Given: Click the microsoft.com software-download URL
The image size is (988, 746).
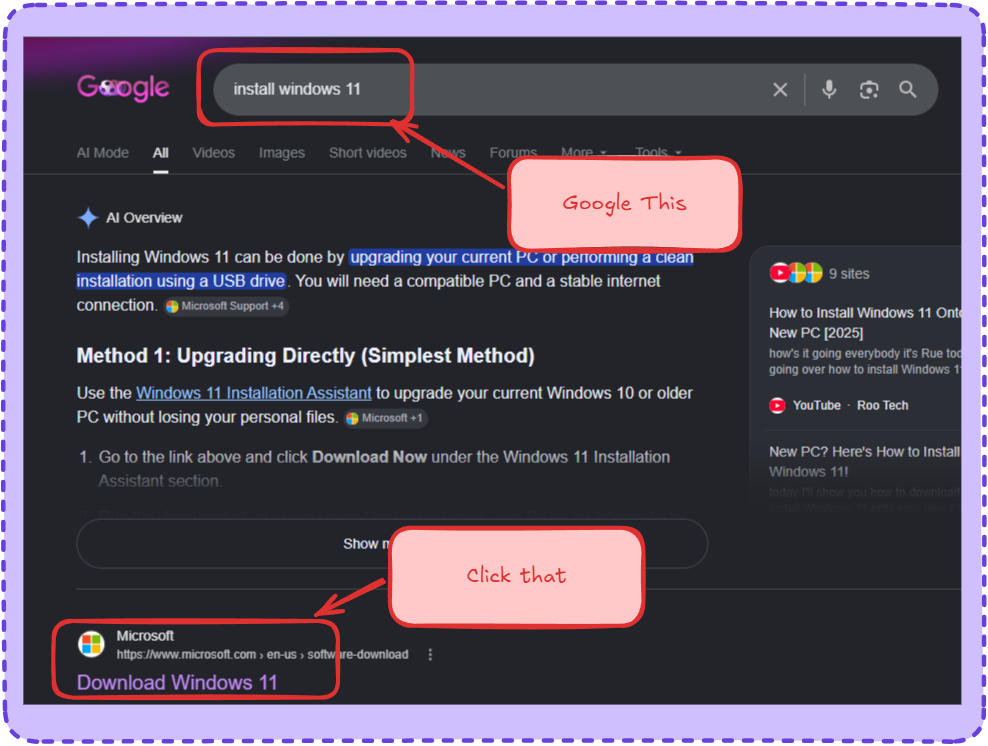Looking at the screenshot, I should 262,655.
